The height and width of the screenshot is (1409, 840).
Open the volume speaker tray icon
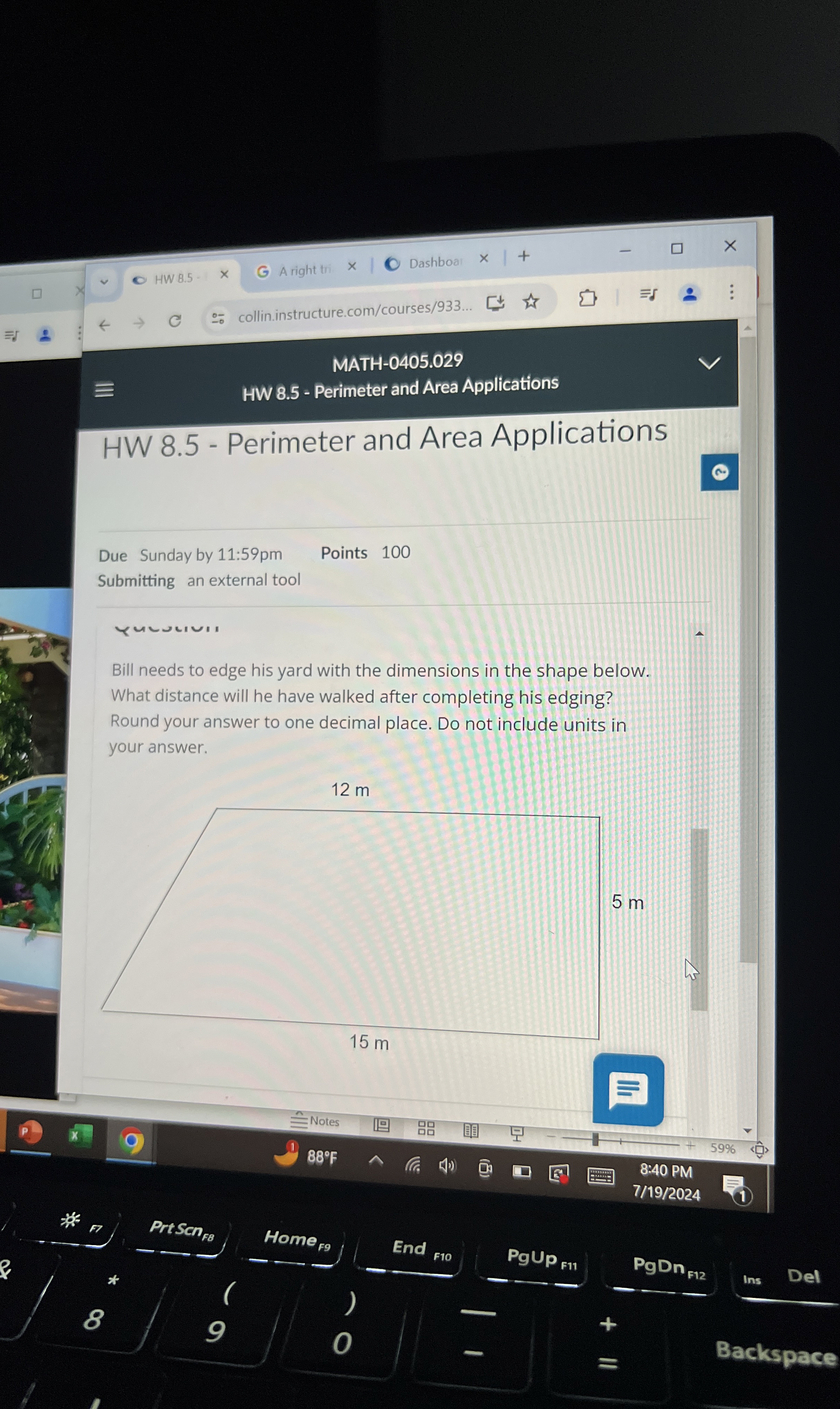coord(447,1165)
